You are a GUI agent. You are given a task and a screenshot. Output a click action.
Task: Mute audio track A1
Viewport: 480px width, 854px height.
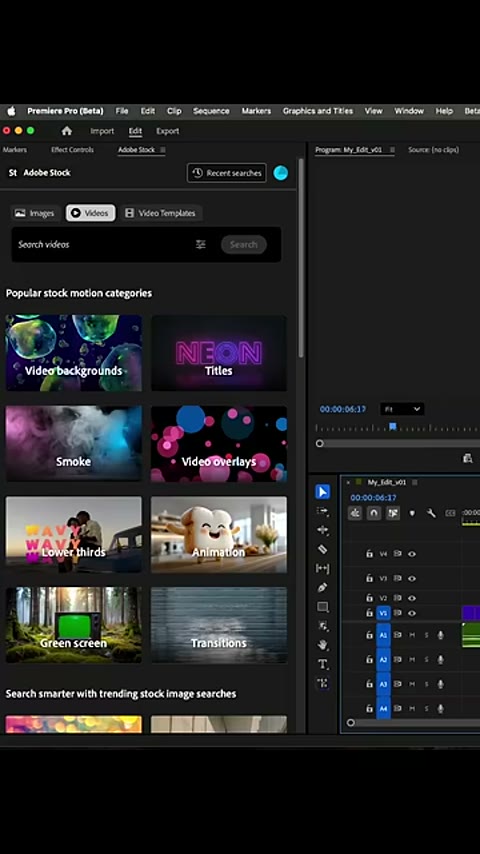412,635
